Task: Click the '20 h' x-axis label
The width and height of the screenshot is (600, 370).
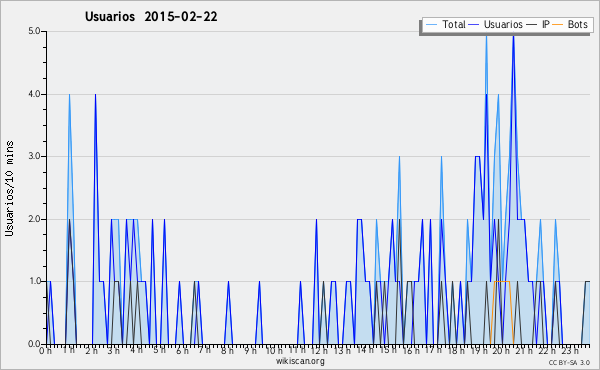Action: click(x=500, y=351)
